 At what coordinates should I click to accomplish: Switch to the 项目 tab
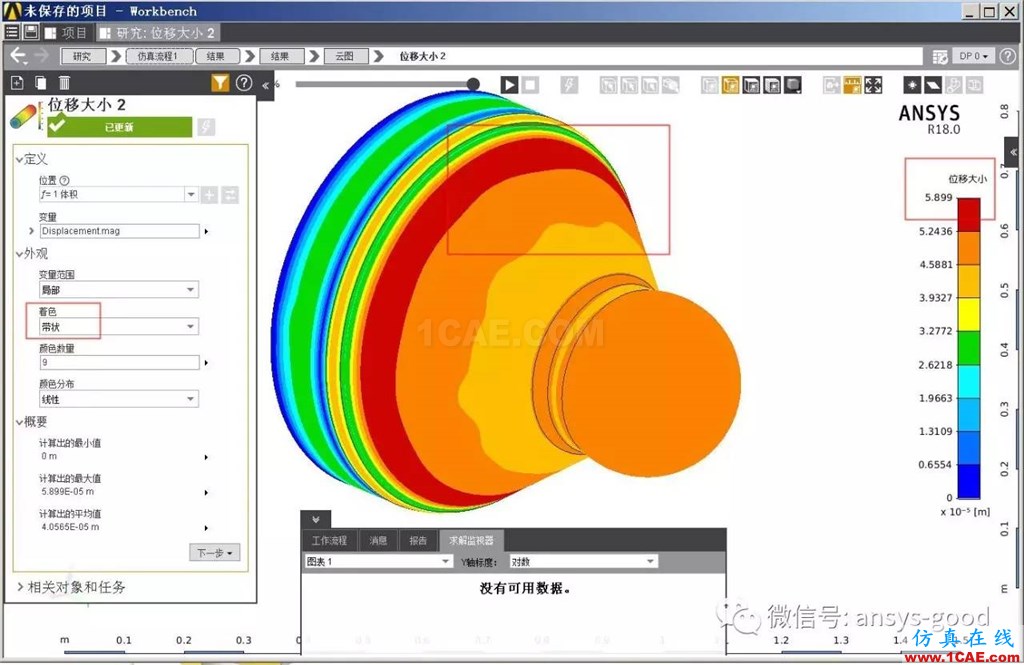[66, 33]
